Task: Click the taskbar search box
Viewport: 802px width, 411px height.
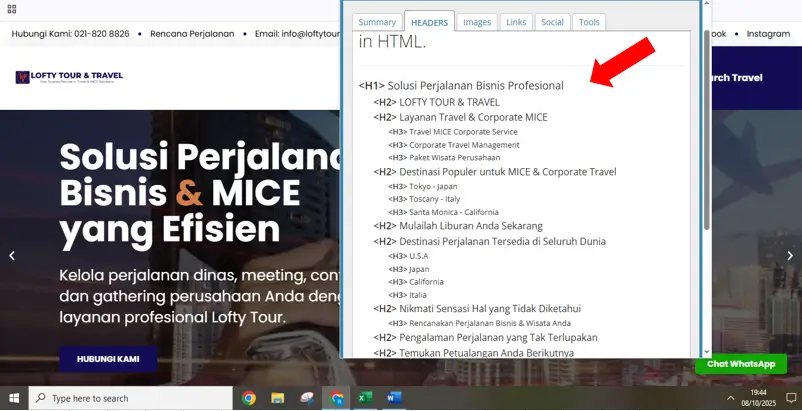Action: tap(130, 398)
